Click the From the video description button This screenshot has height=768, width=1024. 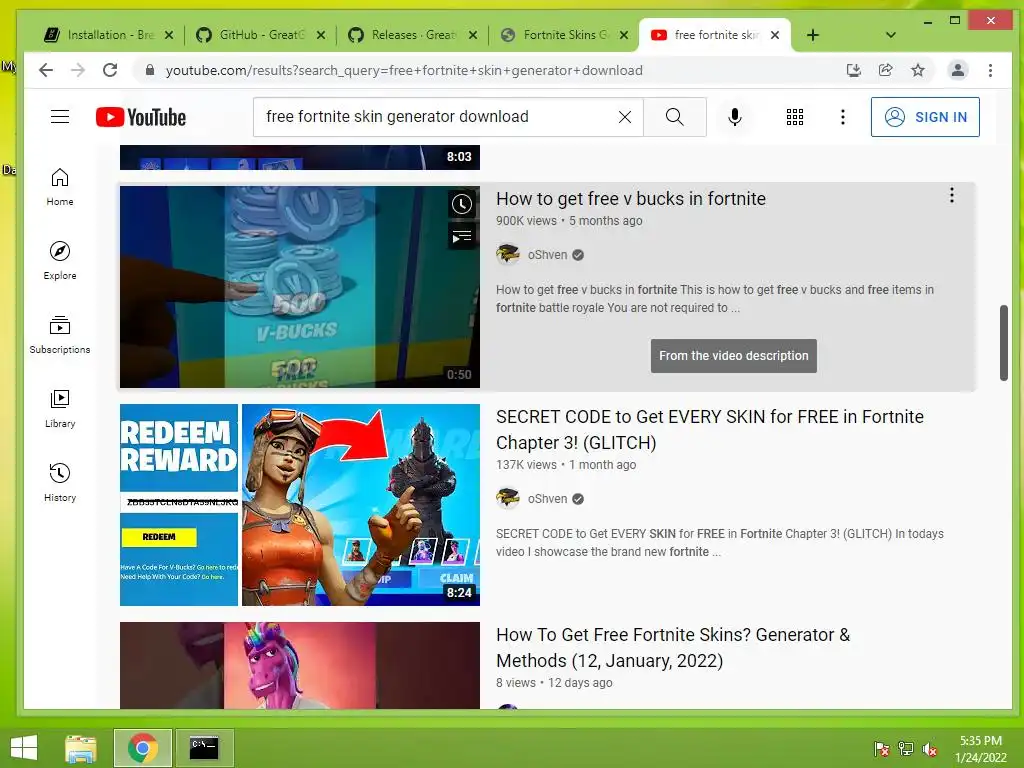tap(733, 356)
